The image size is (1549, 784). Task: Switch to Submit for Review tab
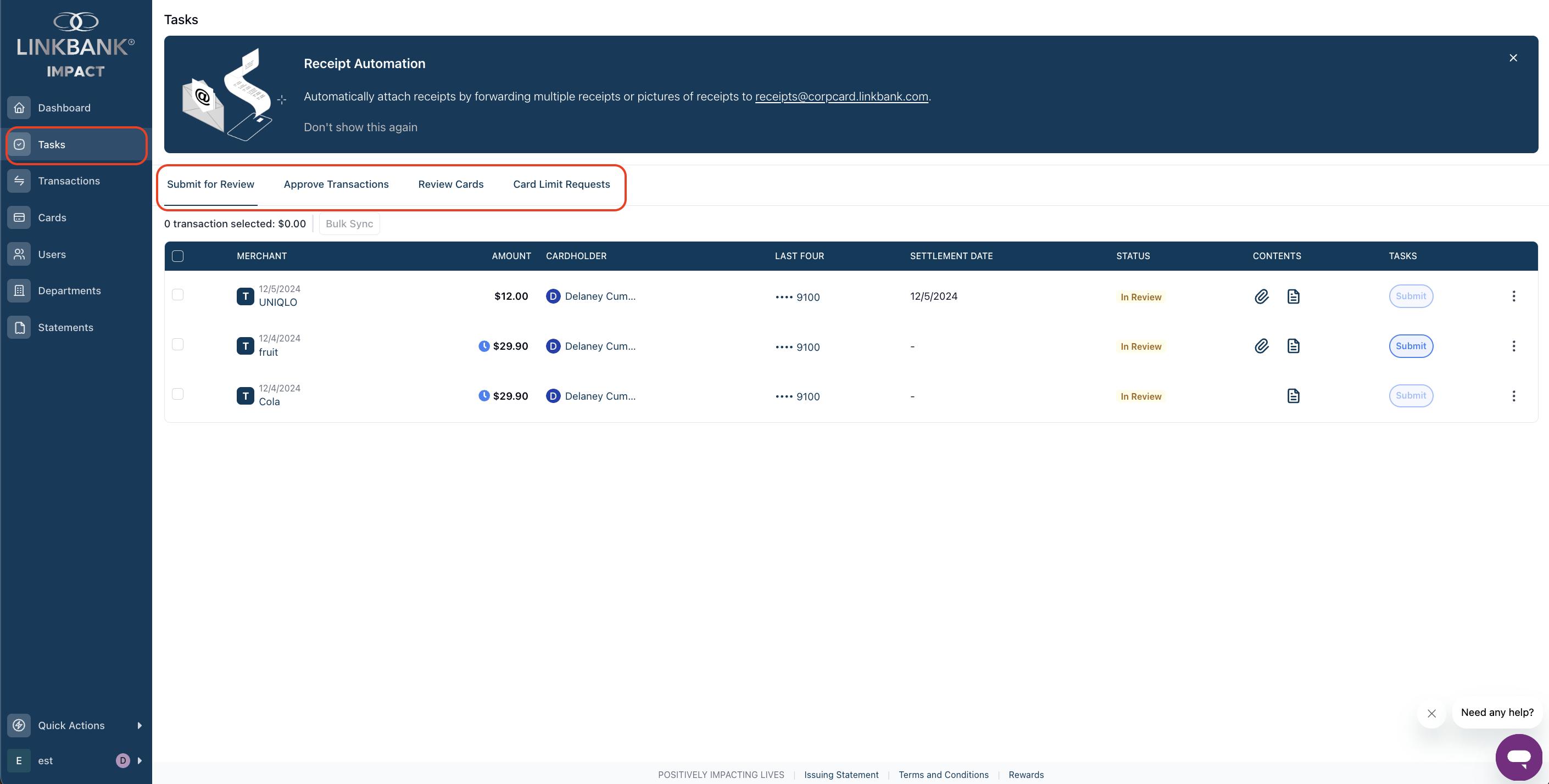[x=210, y=184]
